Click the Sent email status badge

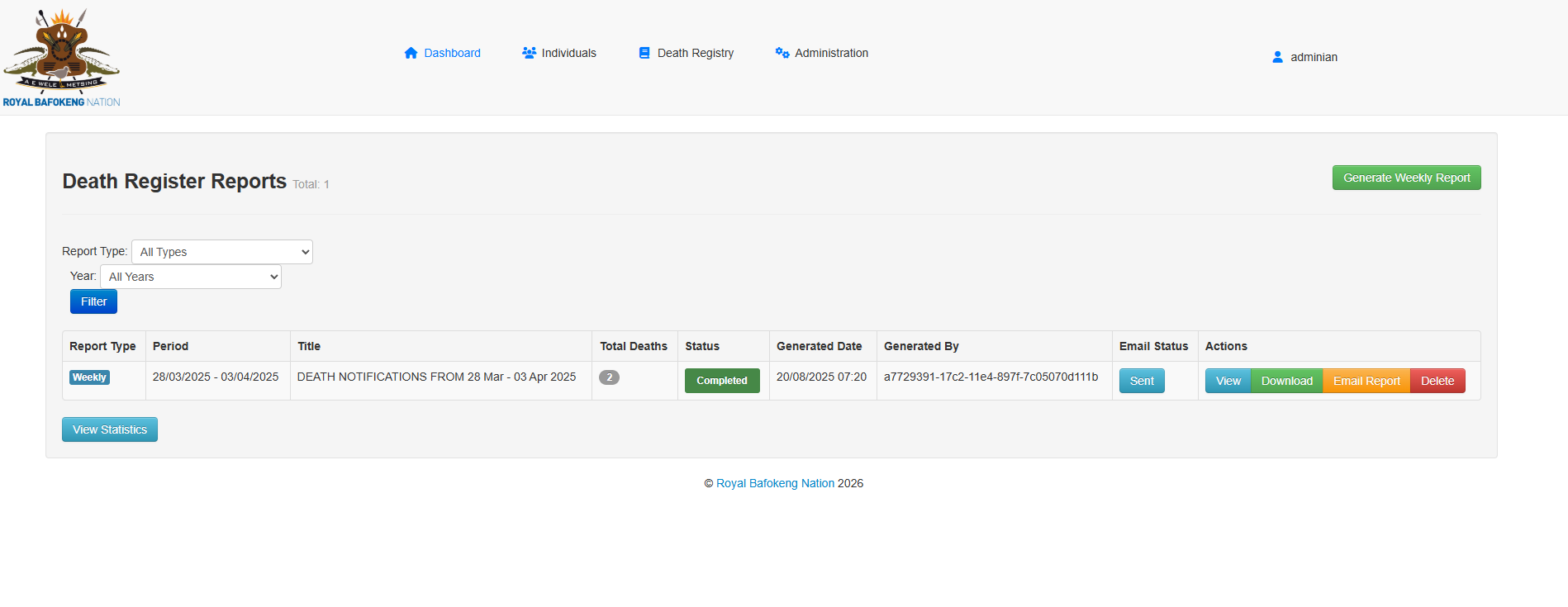tap(1142, 381)
